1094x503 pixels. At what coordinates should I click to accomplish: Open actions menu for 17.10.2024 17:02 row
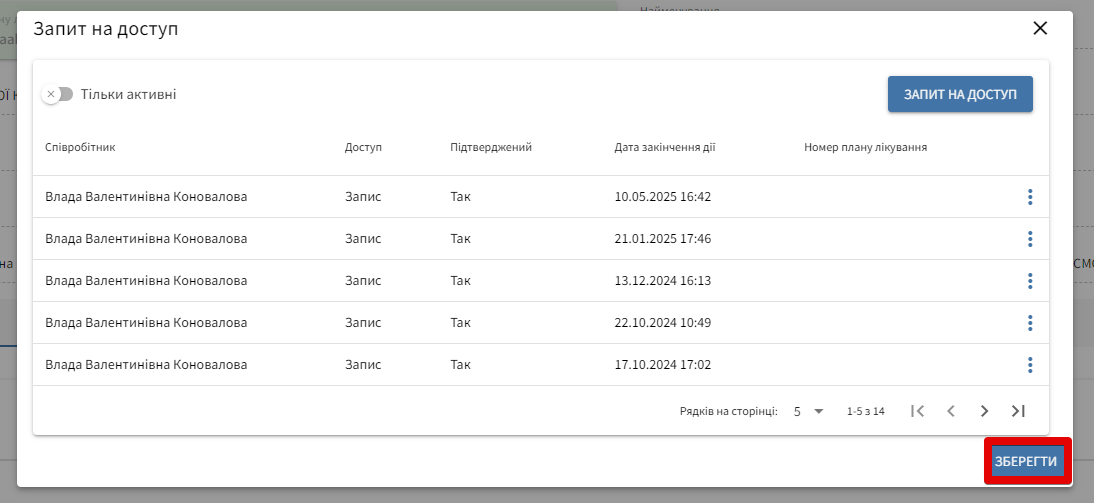1029,365
